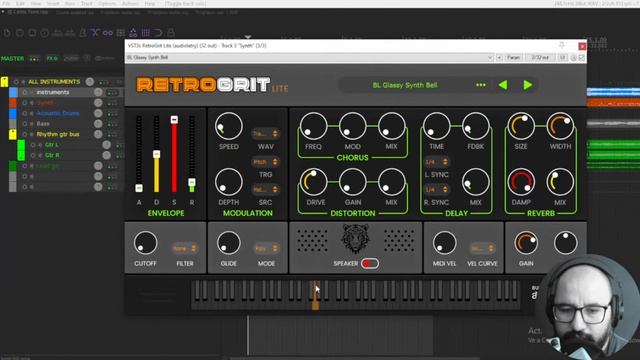
Task: Click the distortion DRIVE knob
Action: 313,182
